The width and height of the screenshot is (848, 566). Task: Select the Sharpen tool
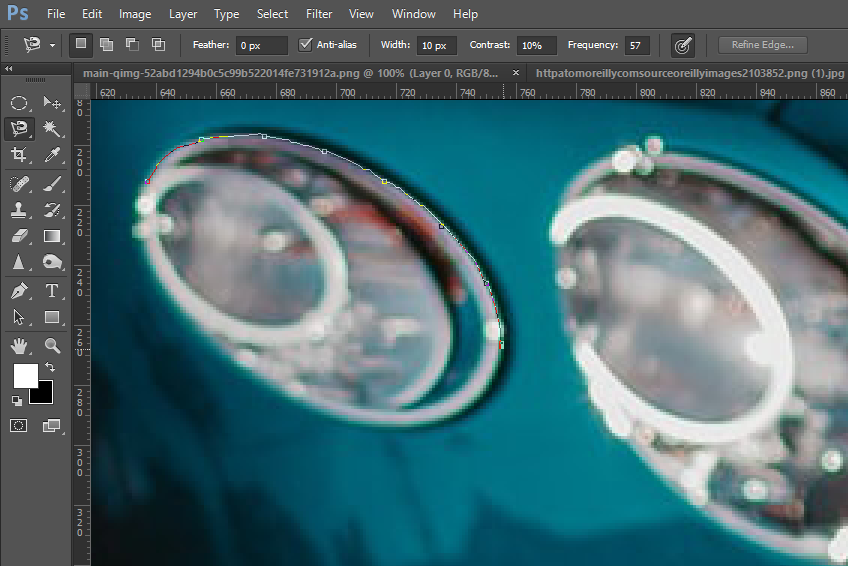[x=19, y=262]
